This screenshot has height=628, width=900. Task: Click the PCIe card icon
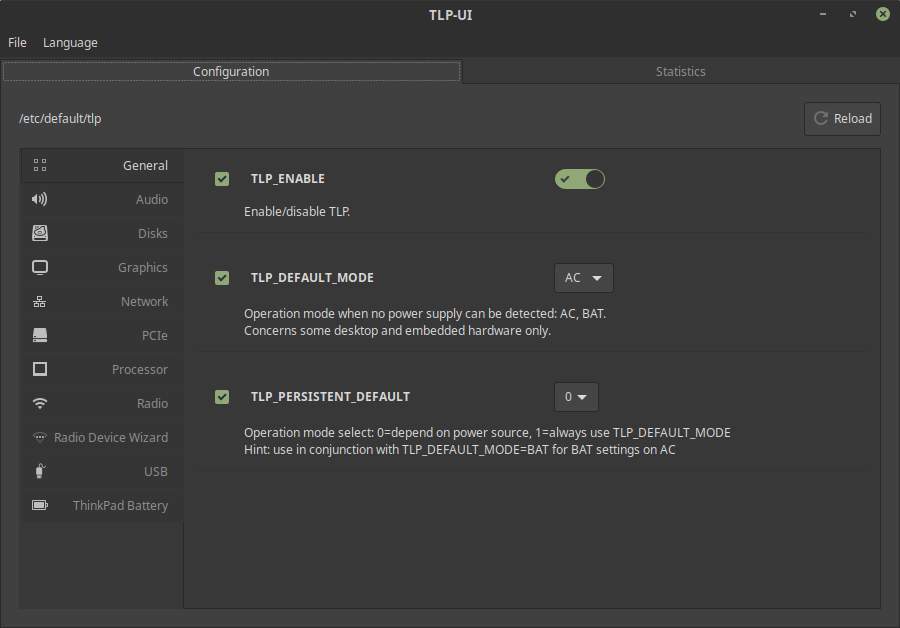coord(40,335)
